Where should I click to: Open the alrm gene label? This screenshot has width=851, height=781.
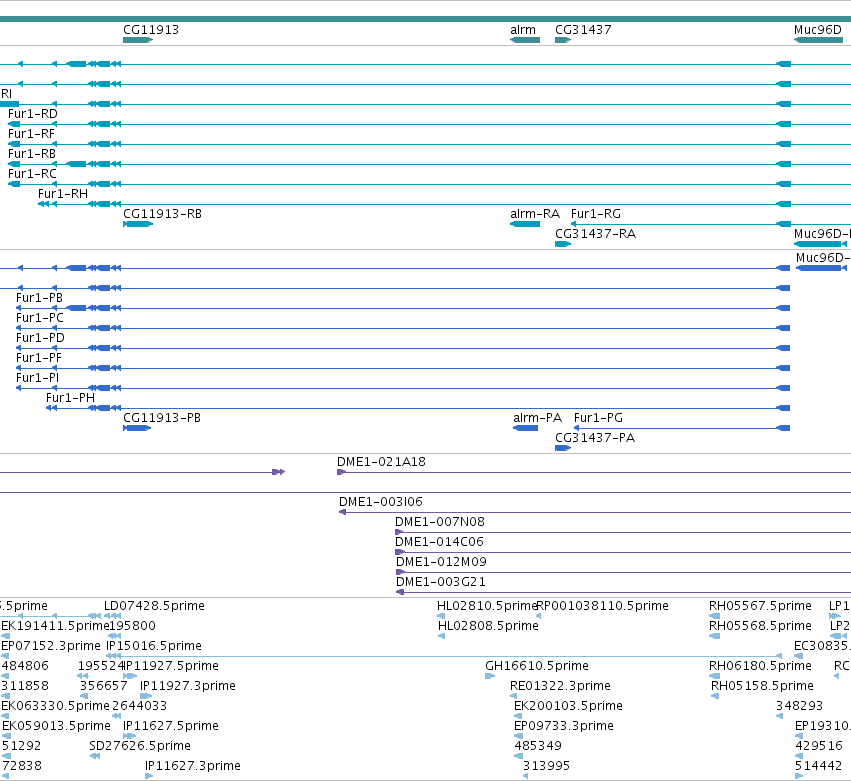523,30
